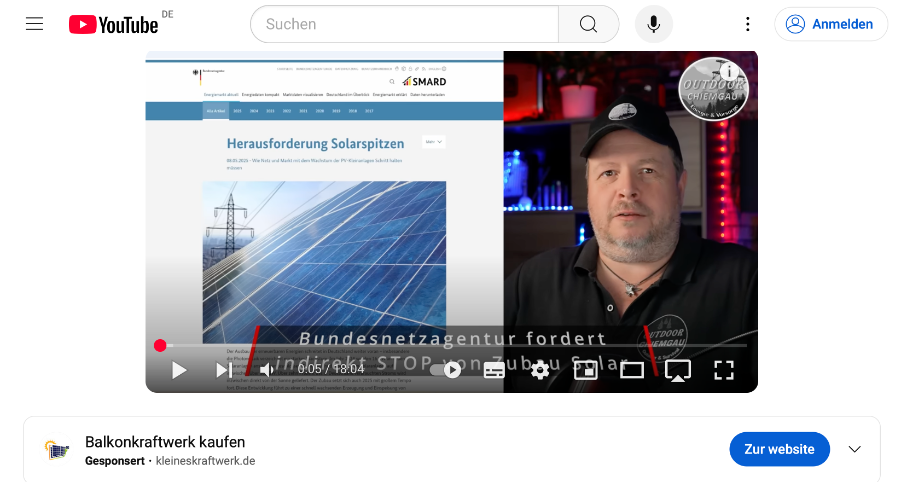Switch to miniplayer mode
This screenshot has height=482, width=902.
click(586, 370)
